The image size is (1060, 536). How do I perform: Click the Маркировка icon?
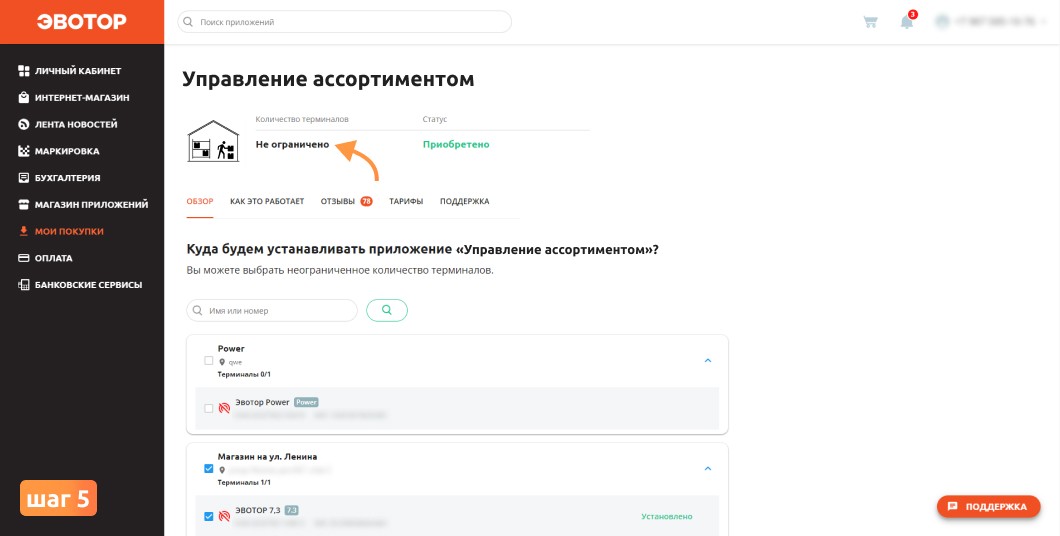pyautogui.click(x=24, y=151)
